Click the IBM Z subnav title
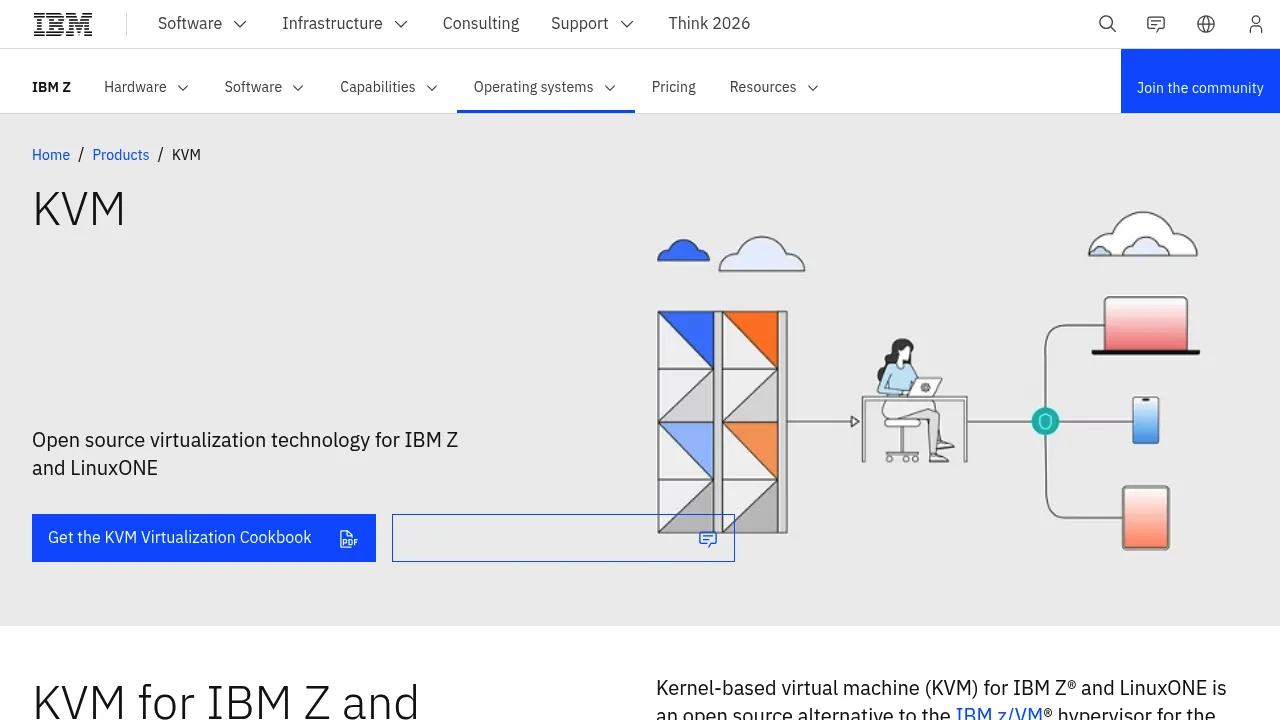 (52, 87)
